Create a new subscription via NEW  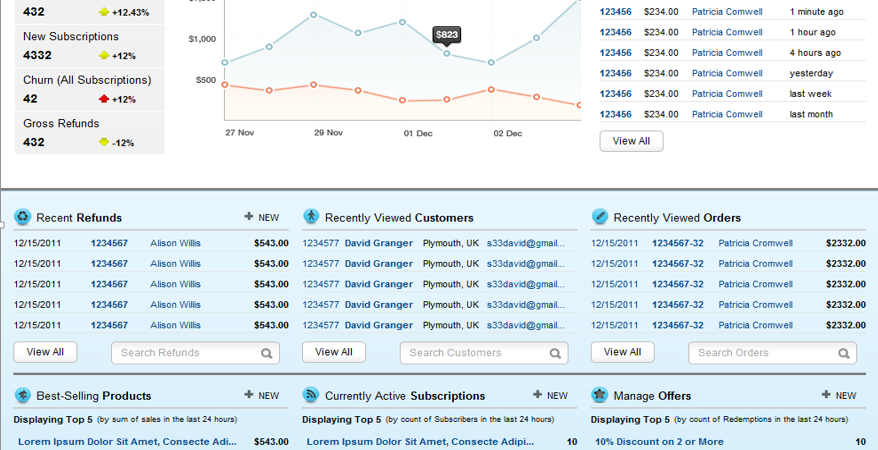pyautogui.click(x=550, y=395)
